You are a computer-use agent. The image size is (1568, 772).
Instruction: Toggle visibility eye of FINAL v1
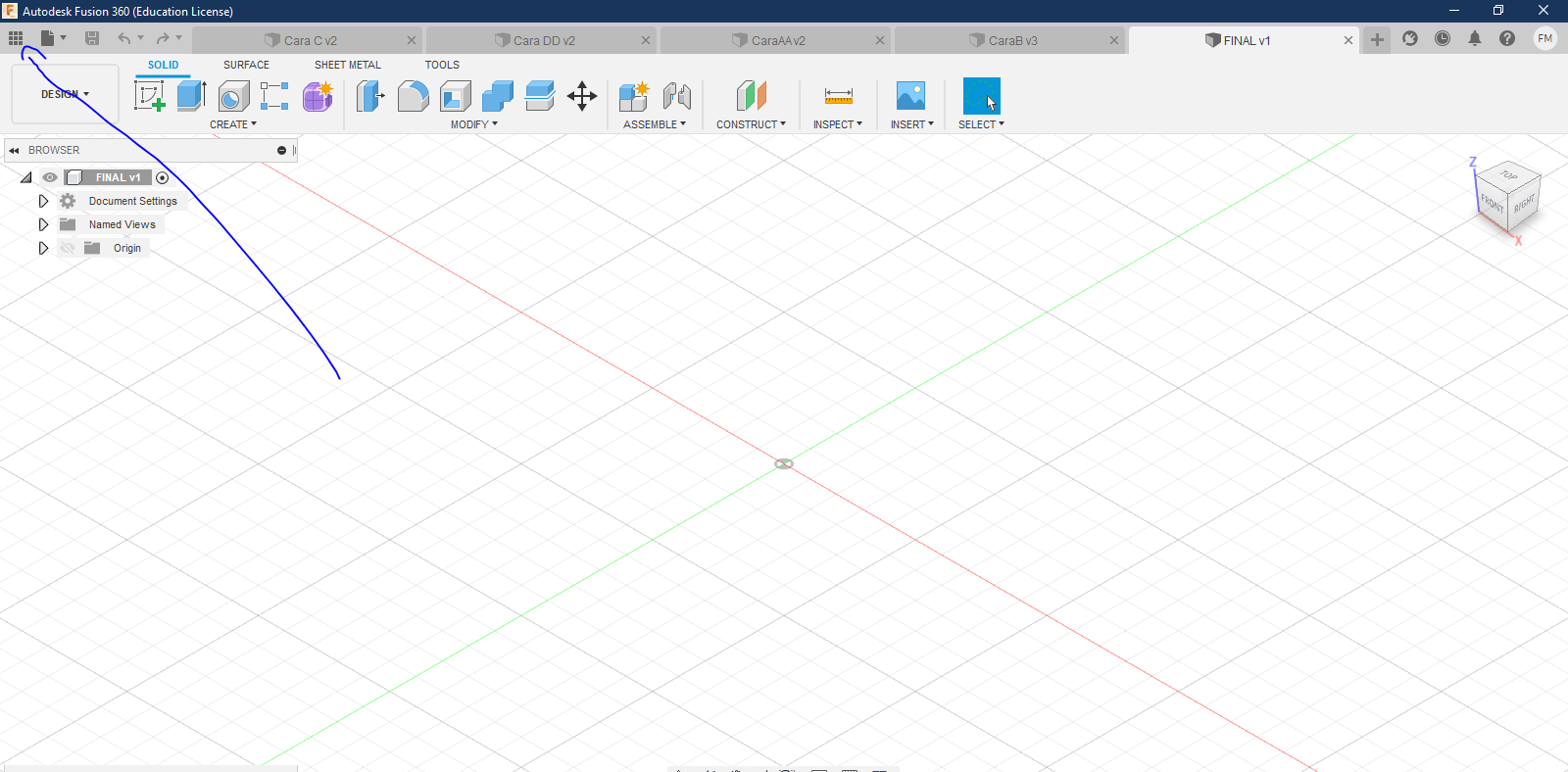click(50, 177)
